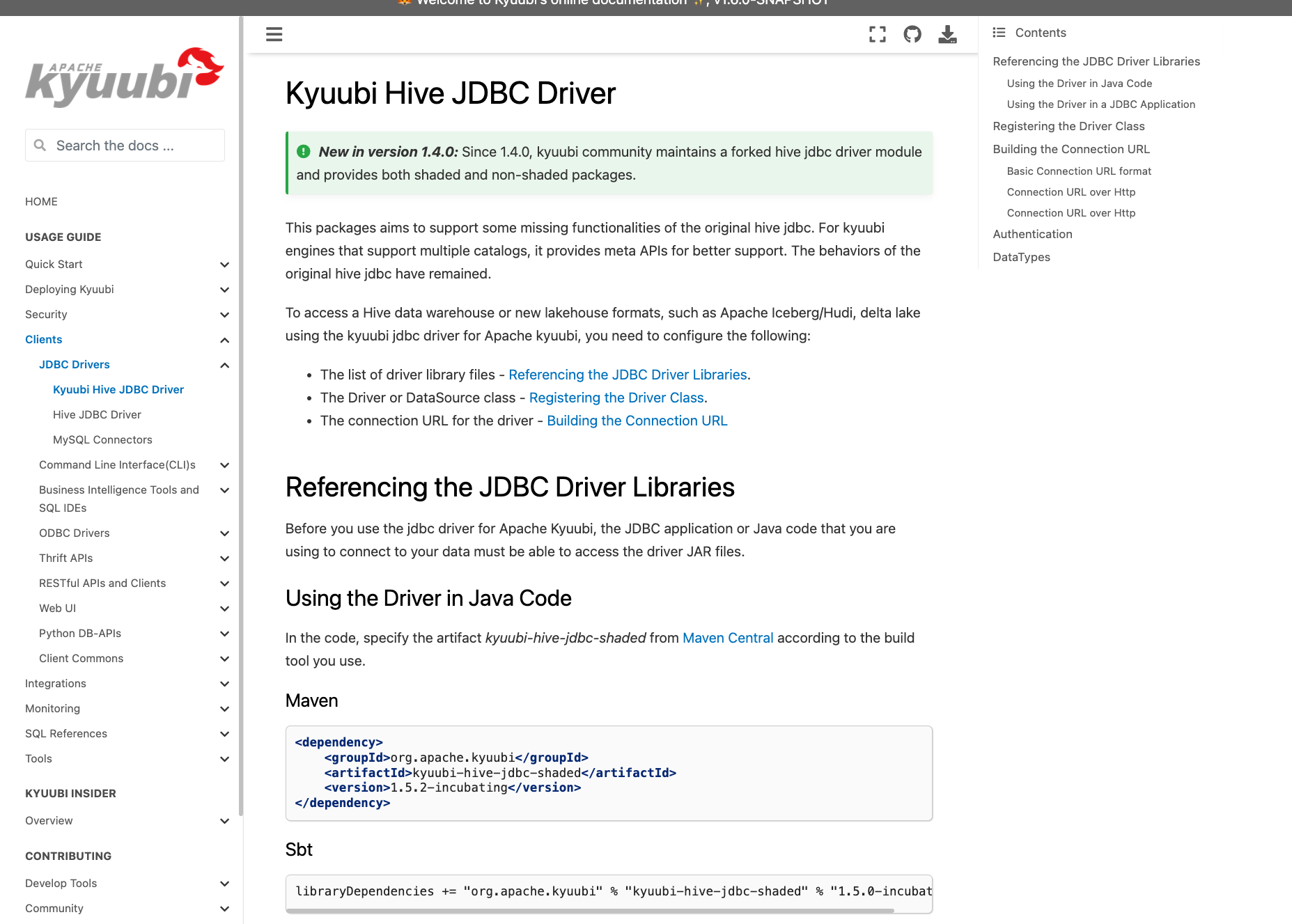The height and width of the screenshot is (924, 1292).
Task: Collapse the Clients section chevron
Action: pyautogui.click(x=224, y=340)
